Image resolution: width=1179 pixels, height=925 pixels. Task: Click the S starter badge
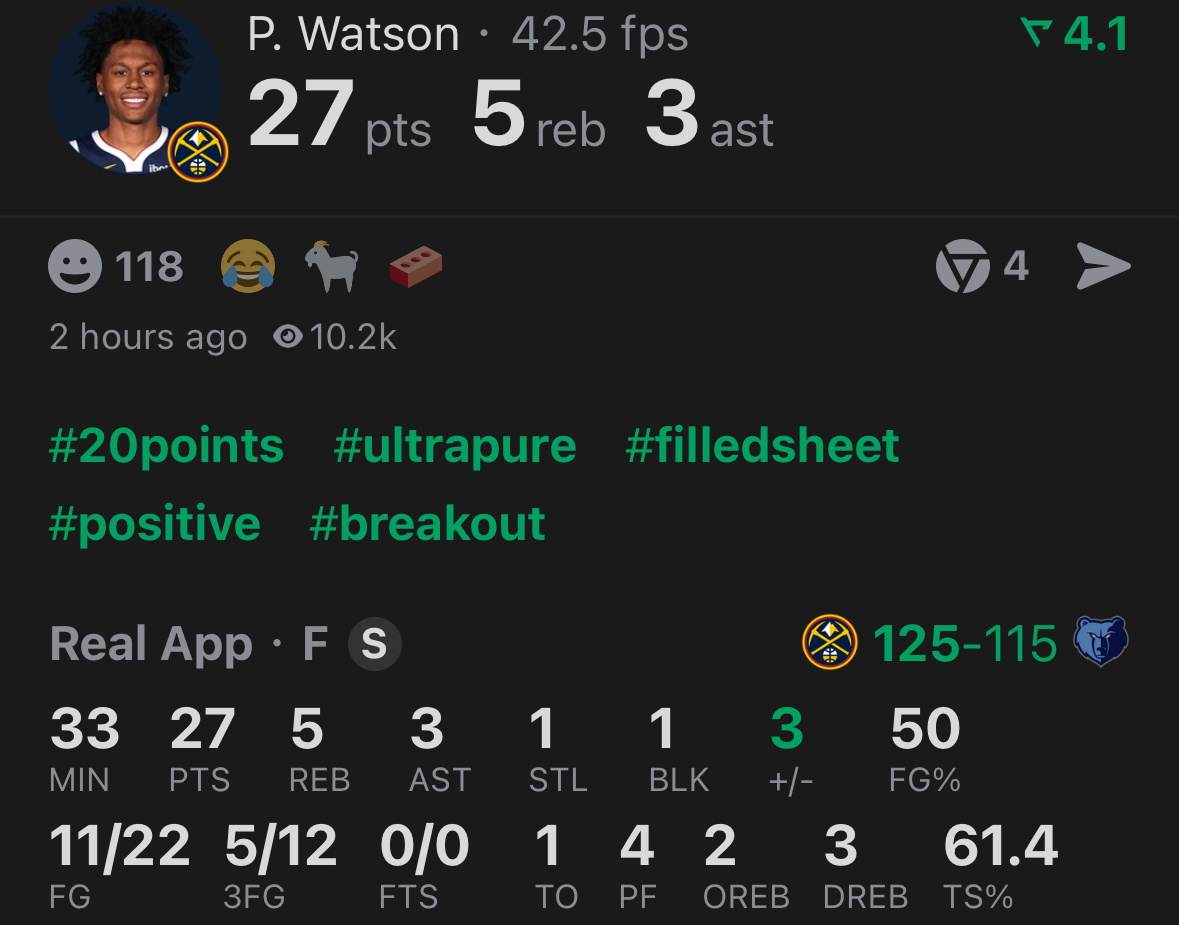374,644
